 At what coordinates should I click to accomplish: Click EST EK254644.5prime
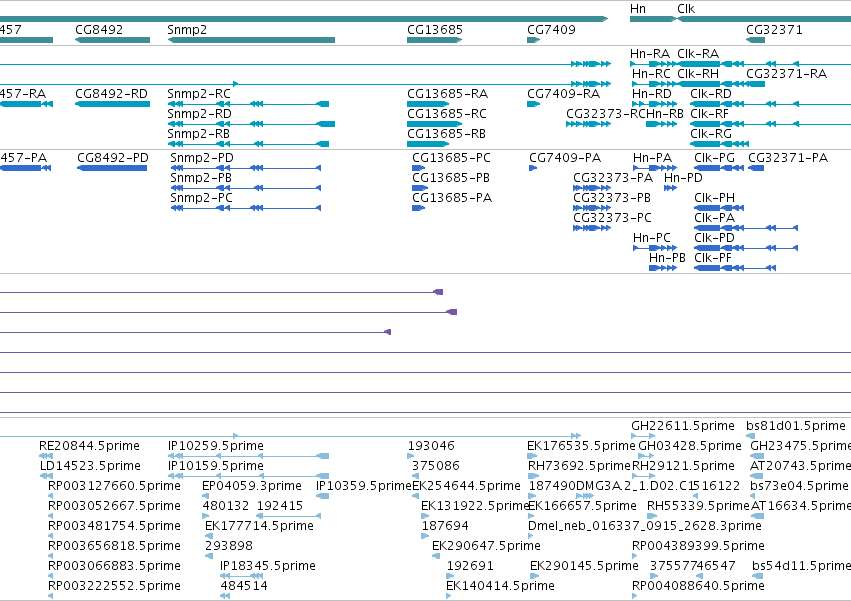coord(466,486)
